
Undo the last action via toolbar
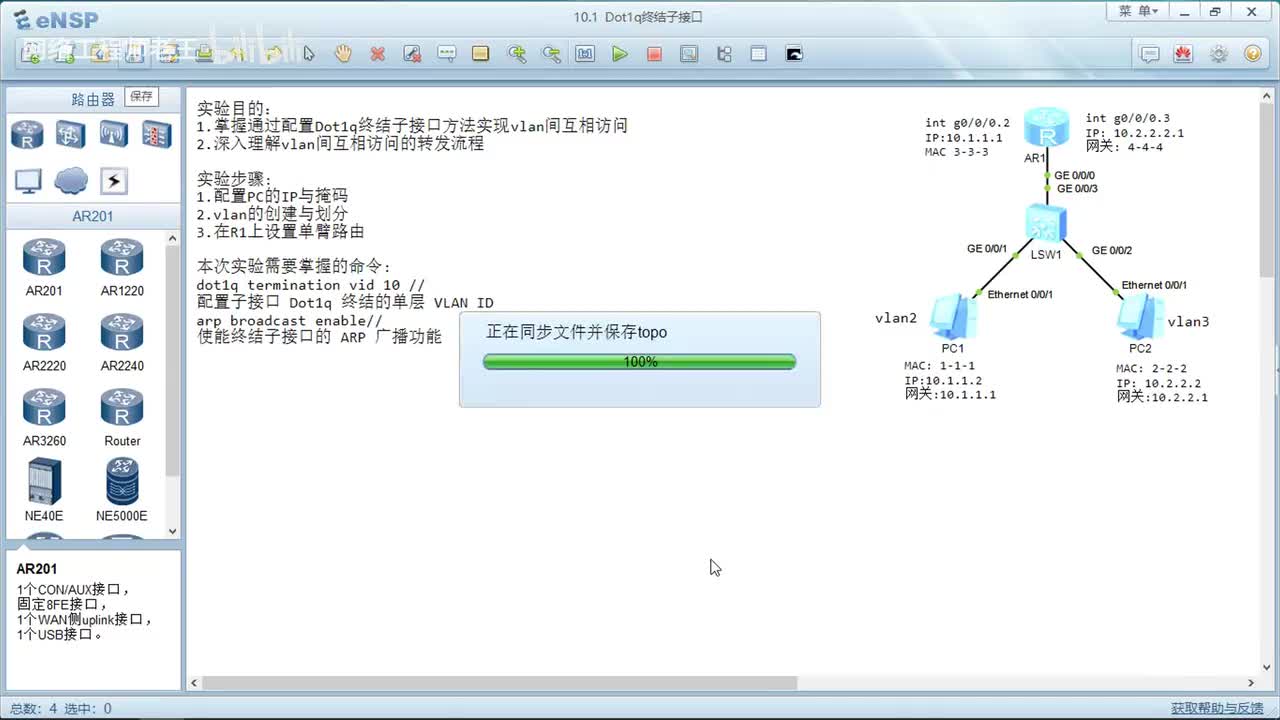click(239, 54)
